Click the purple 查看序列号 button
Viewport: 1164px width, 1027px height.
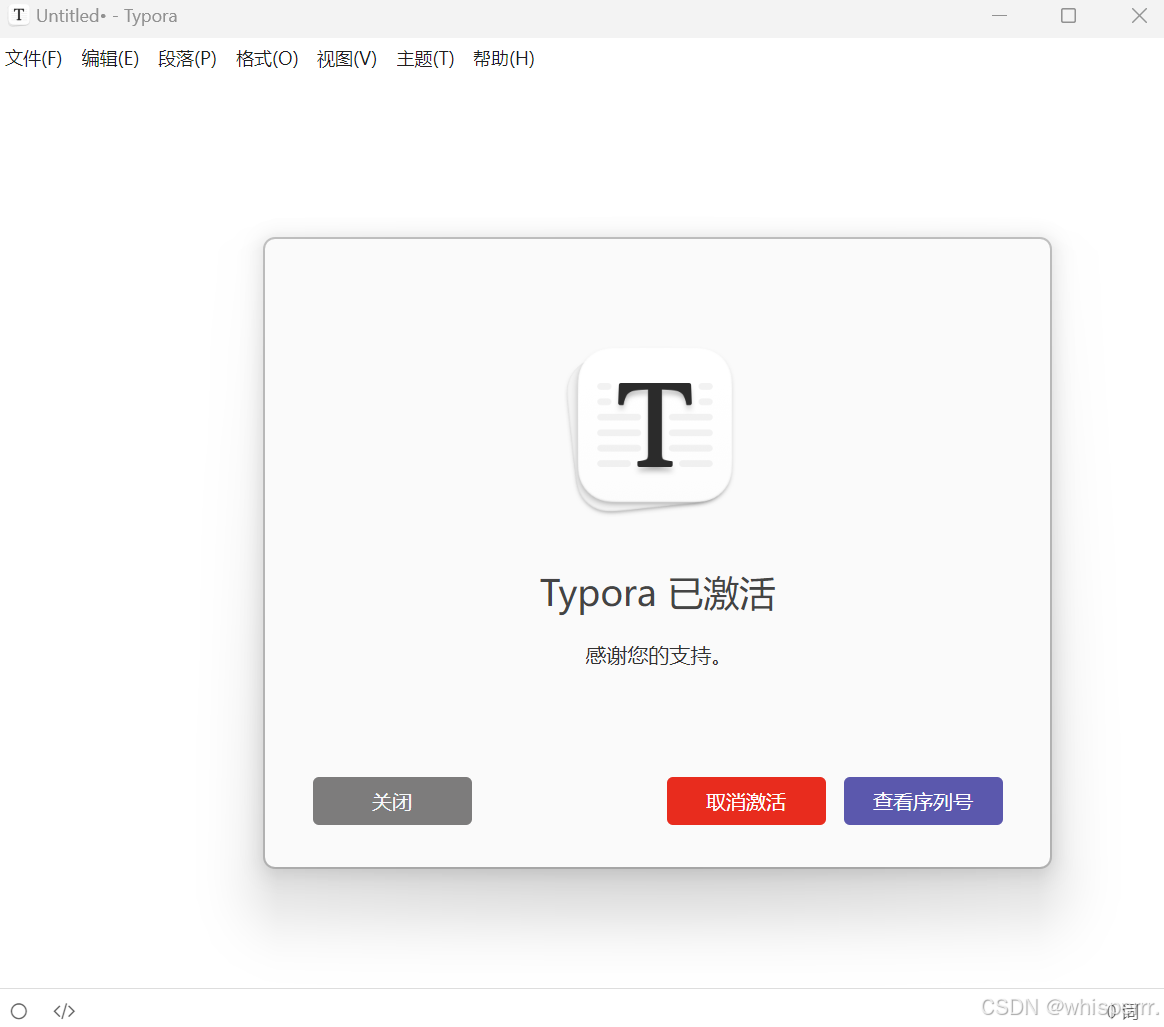pyautogui.click(x=923, y=802)
